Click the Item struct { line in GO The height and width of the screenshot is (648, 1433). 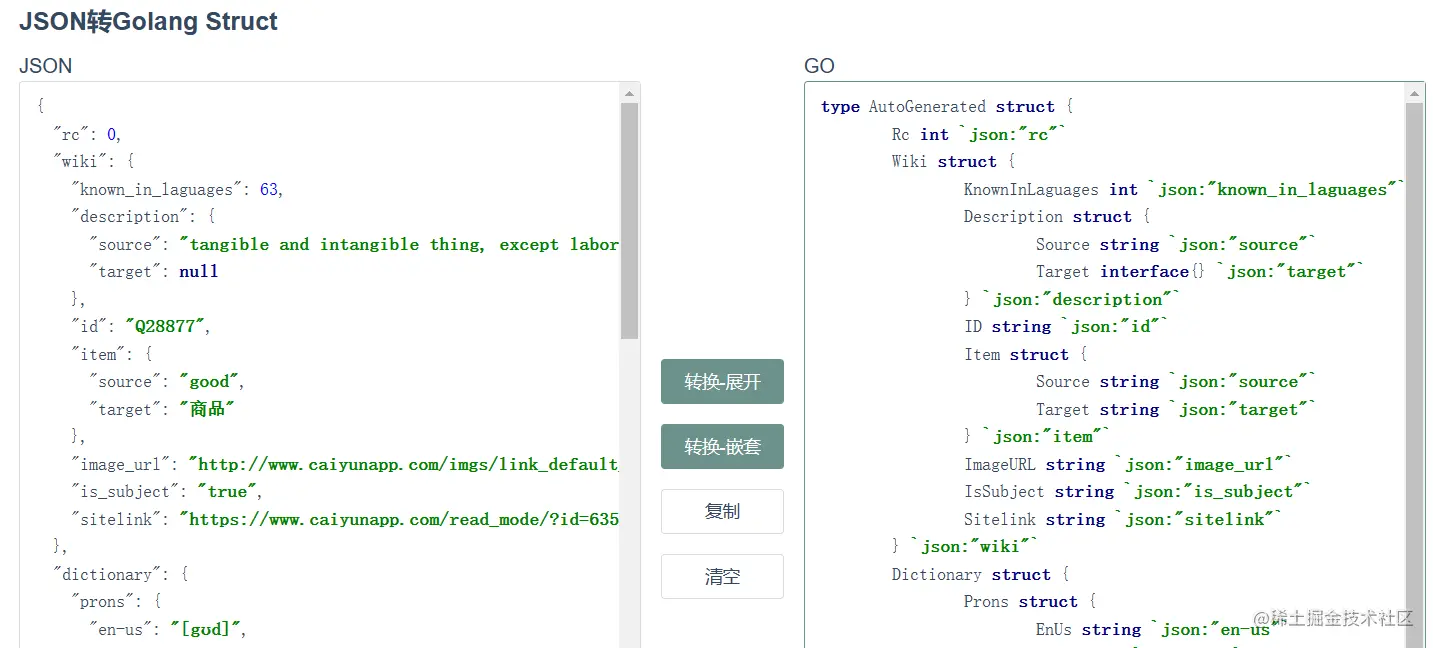pos(1026,354)
